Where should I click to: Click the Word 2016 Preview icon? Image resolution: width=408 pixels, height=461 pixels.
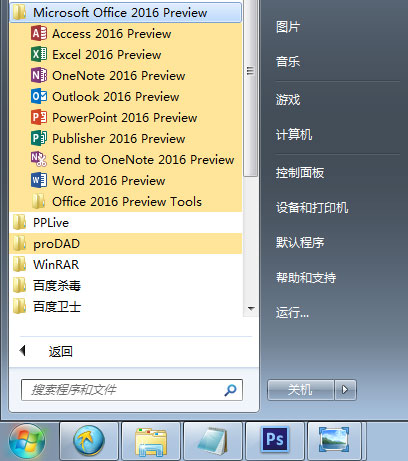39,180
